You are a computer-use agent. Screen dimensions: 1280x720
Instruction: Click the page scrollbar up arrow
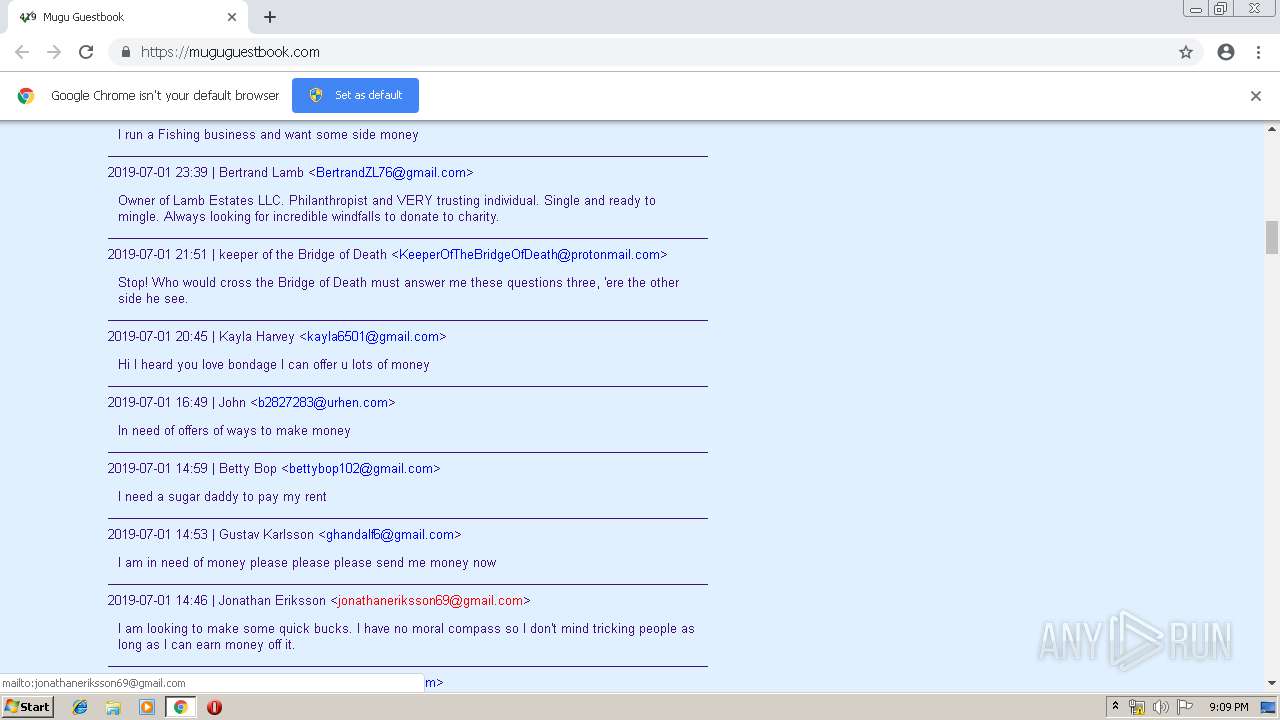point(1272,129)
